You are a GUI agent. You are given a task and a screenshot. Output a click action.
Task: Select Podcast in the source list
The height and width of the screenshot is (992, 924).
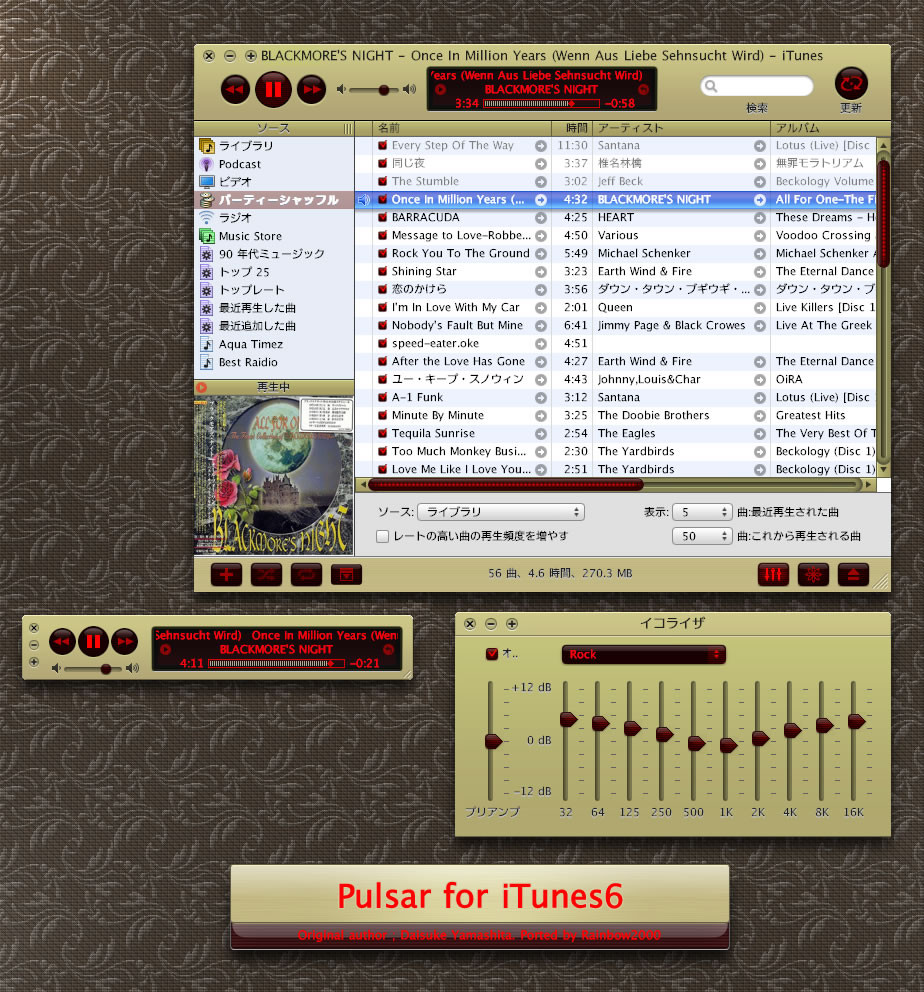(x=274, y=164)
